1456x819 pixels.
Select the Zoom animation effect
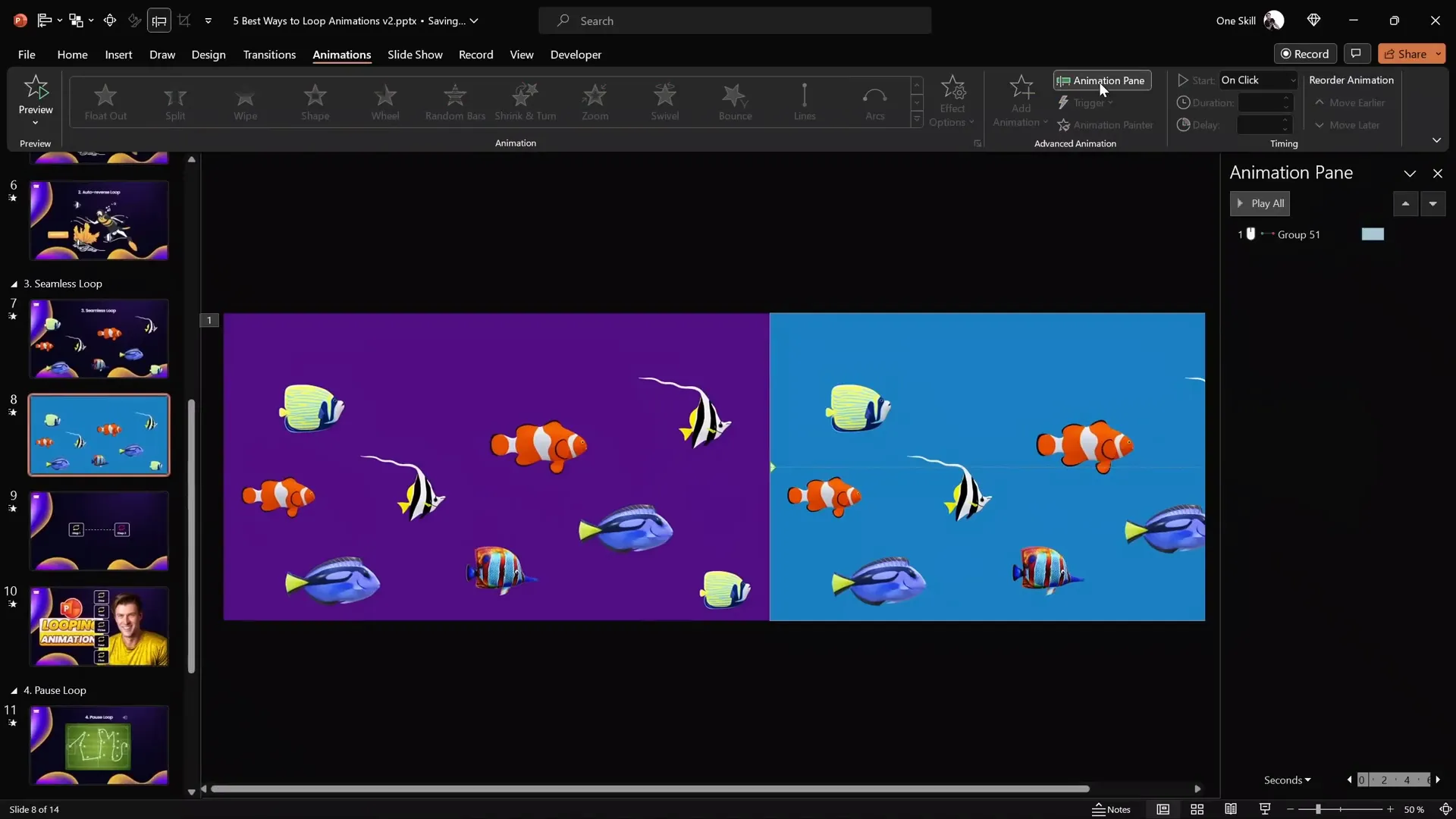595,102
